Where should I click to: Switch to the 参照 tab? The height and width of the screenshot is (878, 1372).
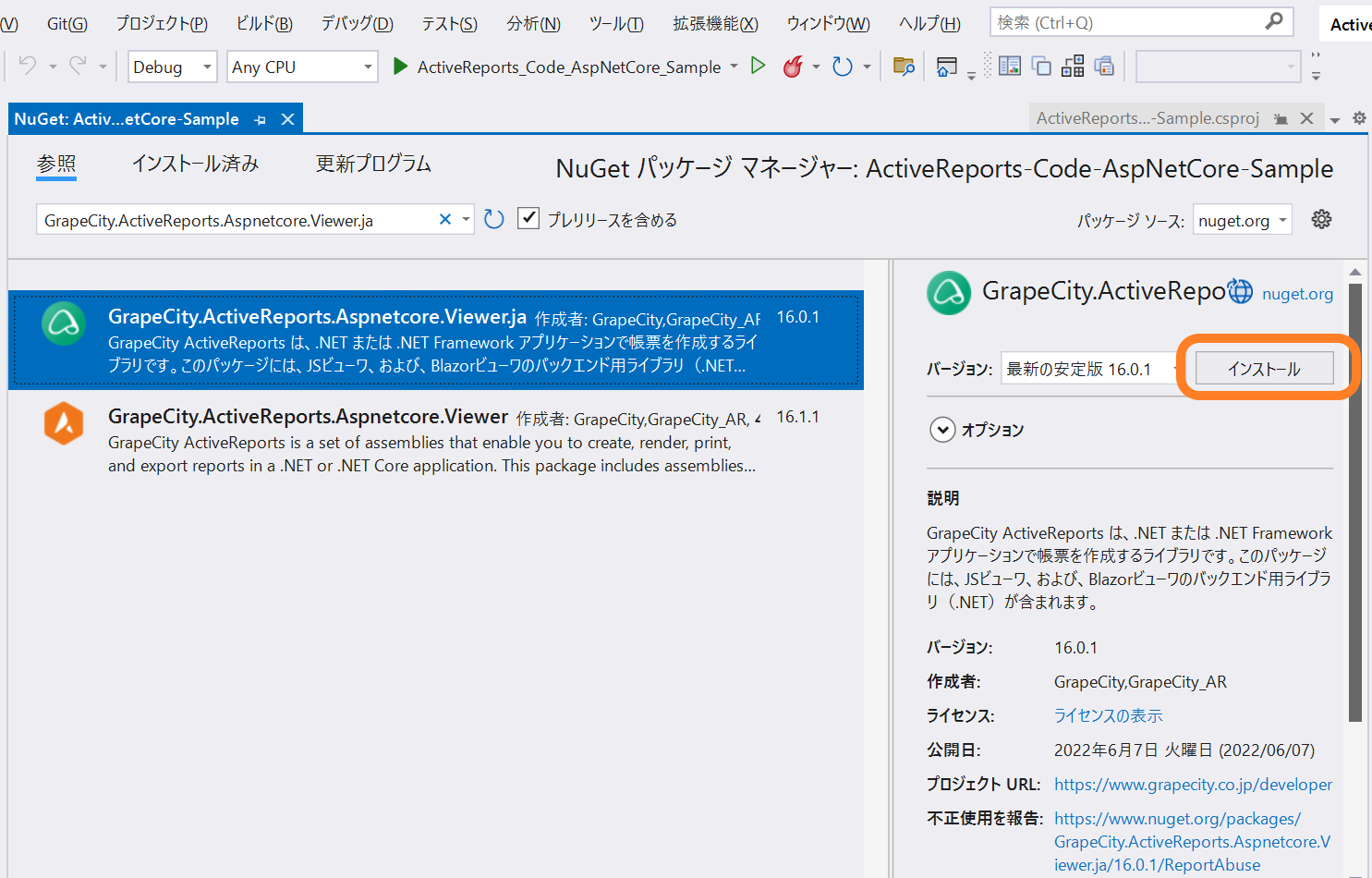click(x=56, y=164)
